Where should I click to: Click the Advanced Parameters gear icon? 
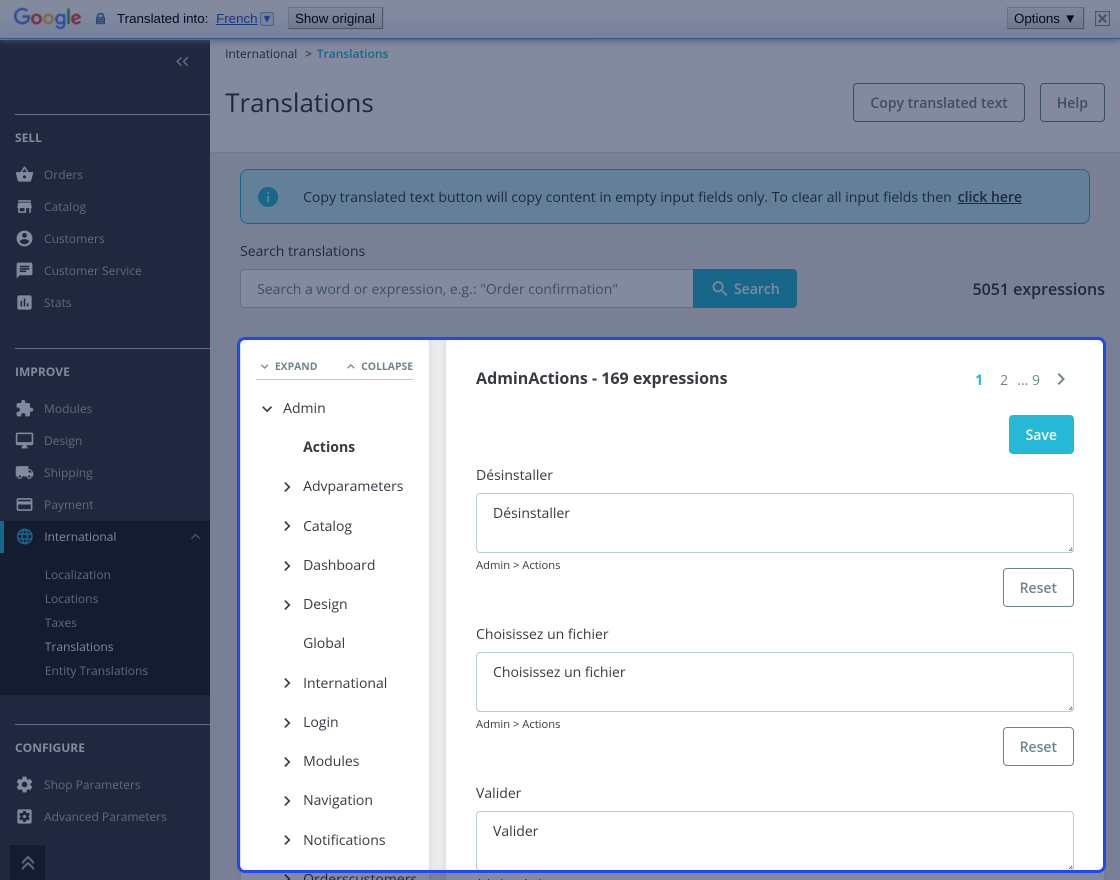(x=24, y=816)
